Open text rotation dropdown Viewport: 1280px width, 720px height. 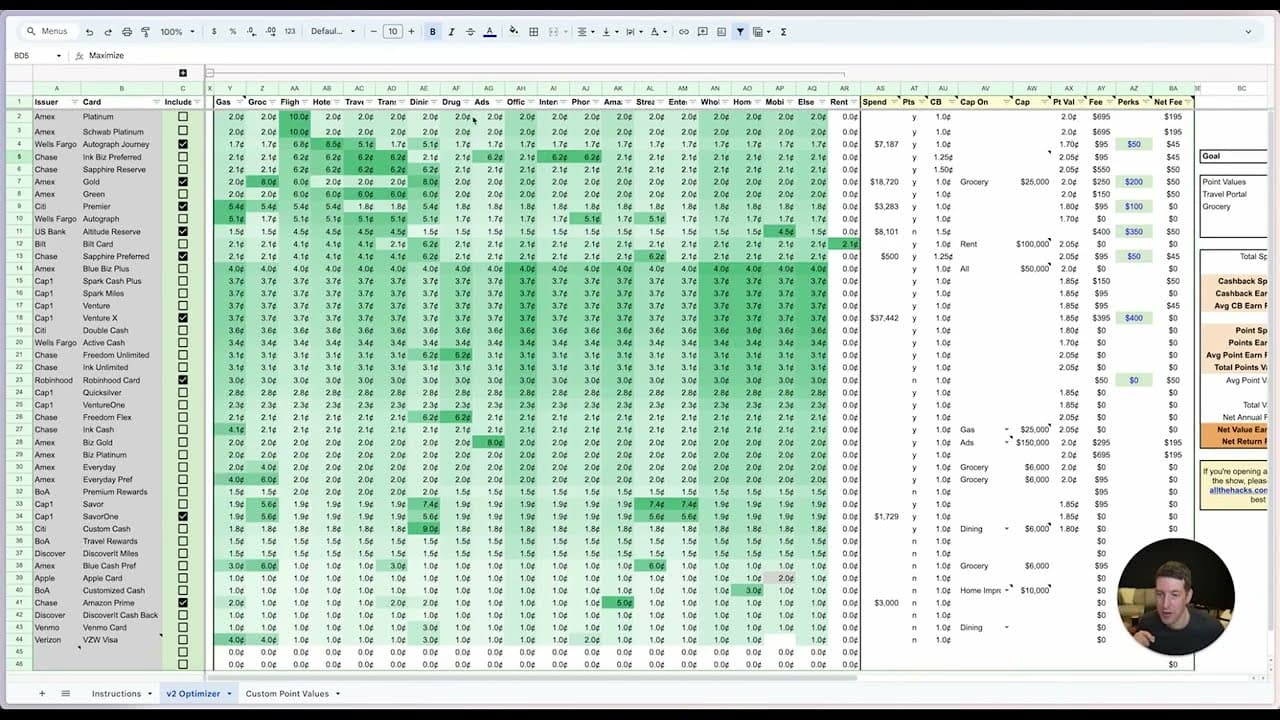pyautogui.click(x=656, y=32)
